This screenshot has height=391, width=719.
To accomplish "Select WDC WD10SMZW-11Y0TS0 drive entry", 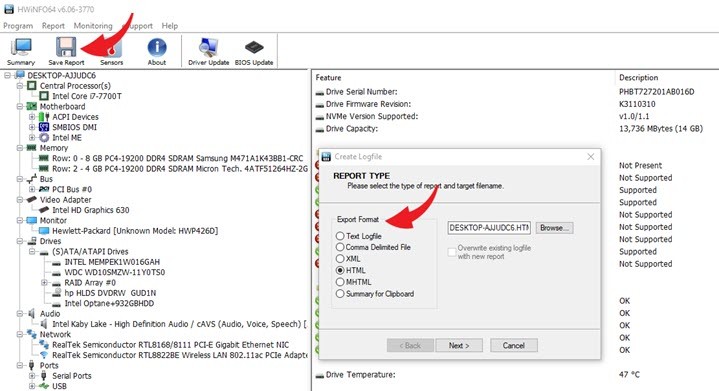I will pyautogui.click(x=115, y=272).
